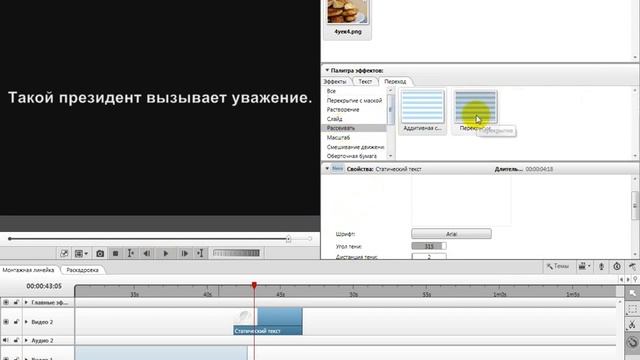Click the 00:00:43:05 timecode display

click(44, 286)
